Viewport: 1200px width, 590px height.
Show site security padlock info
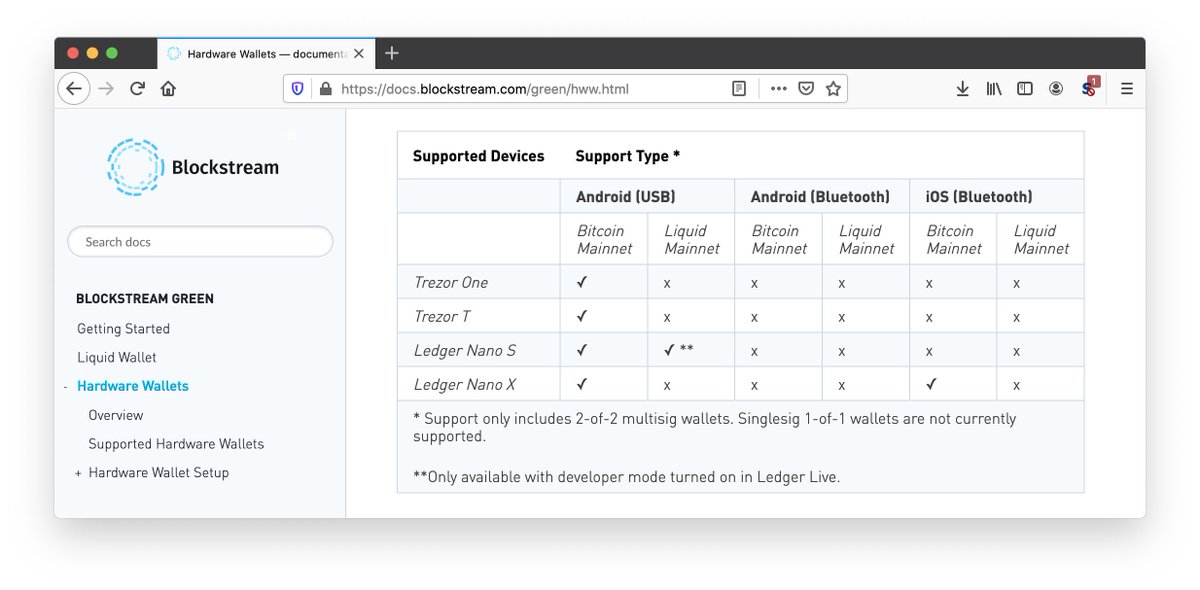click(324, 89)
